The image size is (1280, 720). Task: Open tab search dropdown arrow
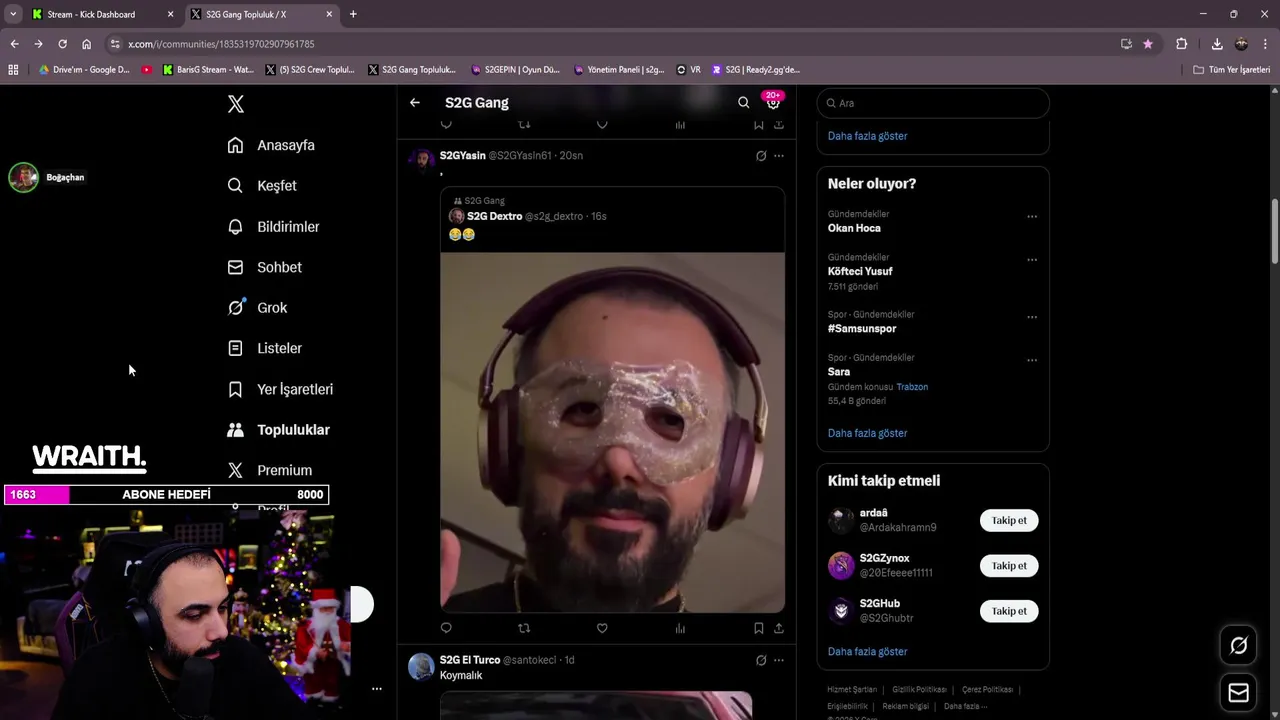click(x=13, y=14)
